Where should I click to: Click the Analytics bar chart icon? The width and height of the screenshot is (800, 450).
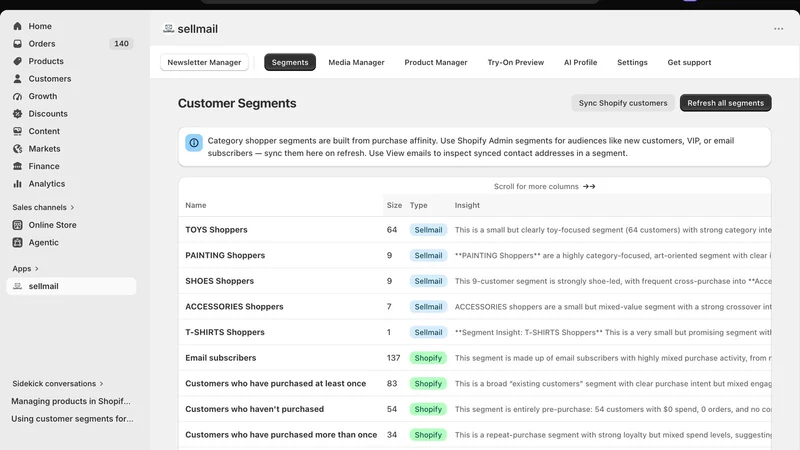pyautogui.click(x=17, y=184)
